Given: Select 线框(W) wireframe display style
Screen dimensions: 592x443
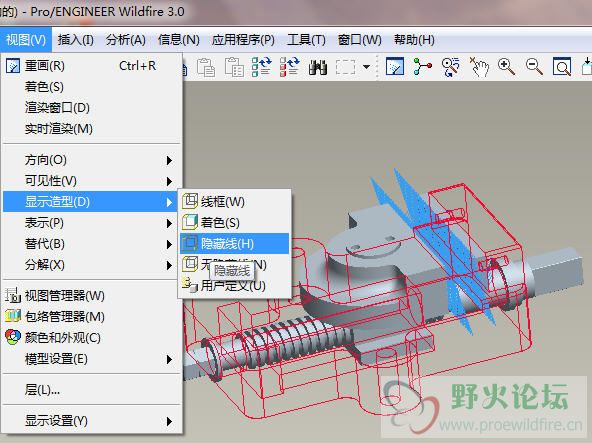Looking at the screenshot, I should click(x=234, y=202).
